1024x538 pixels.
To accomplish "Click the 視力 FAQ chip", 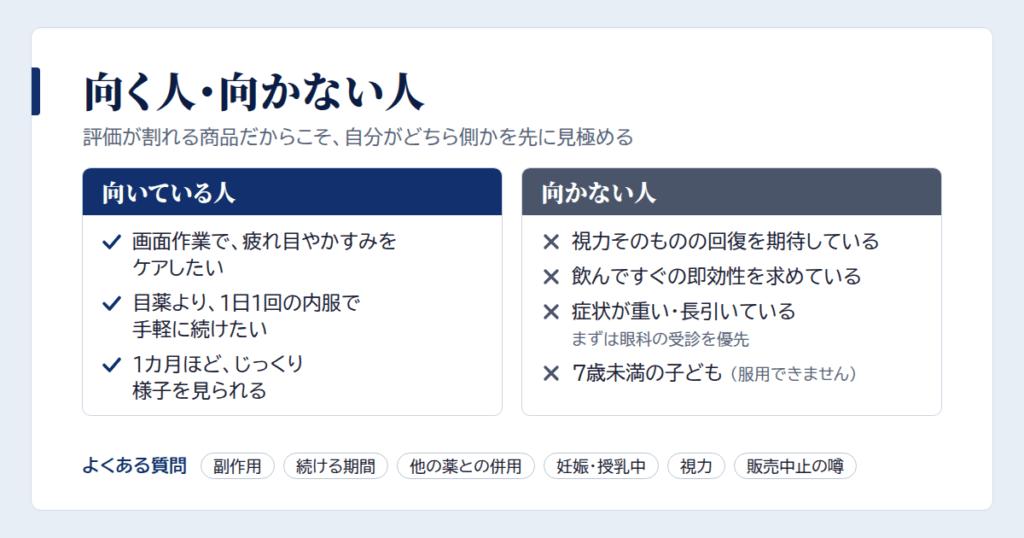I will (x=696, y=466).
